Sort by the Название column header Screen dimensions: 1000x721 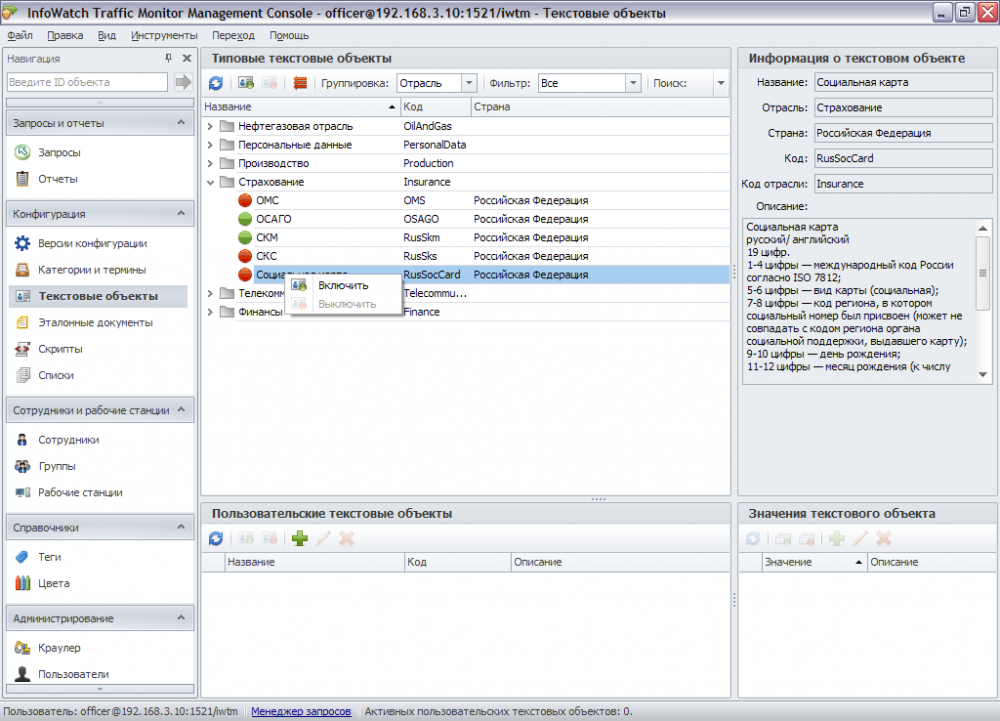(x=300, y=106)
